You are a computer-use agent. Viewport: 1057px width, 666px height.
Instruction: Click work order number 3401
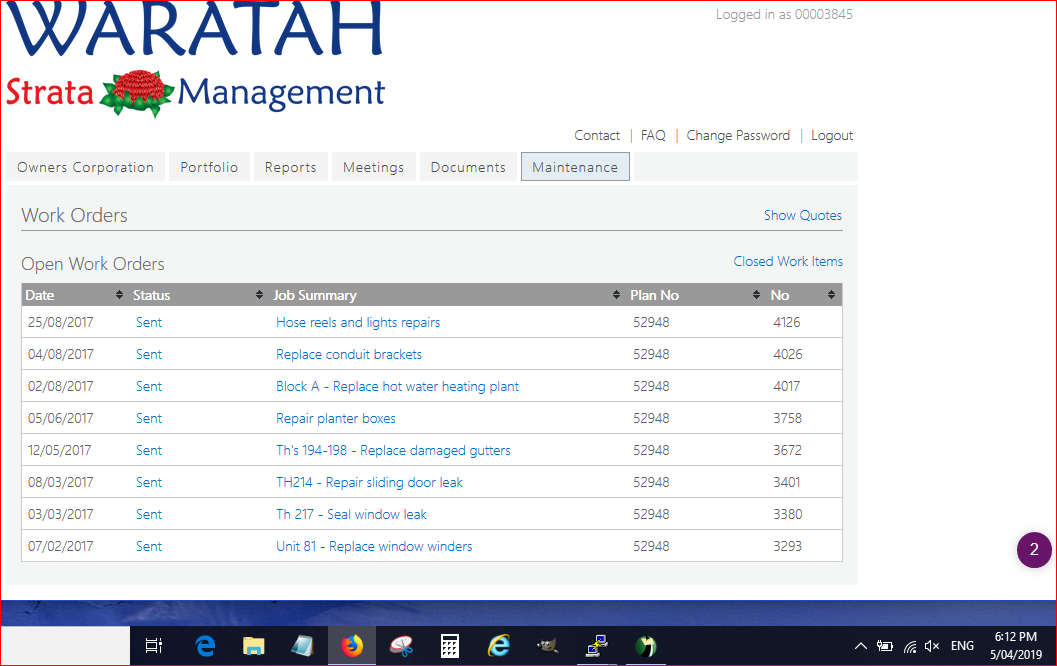coord(787,483)
